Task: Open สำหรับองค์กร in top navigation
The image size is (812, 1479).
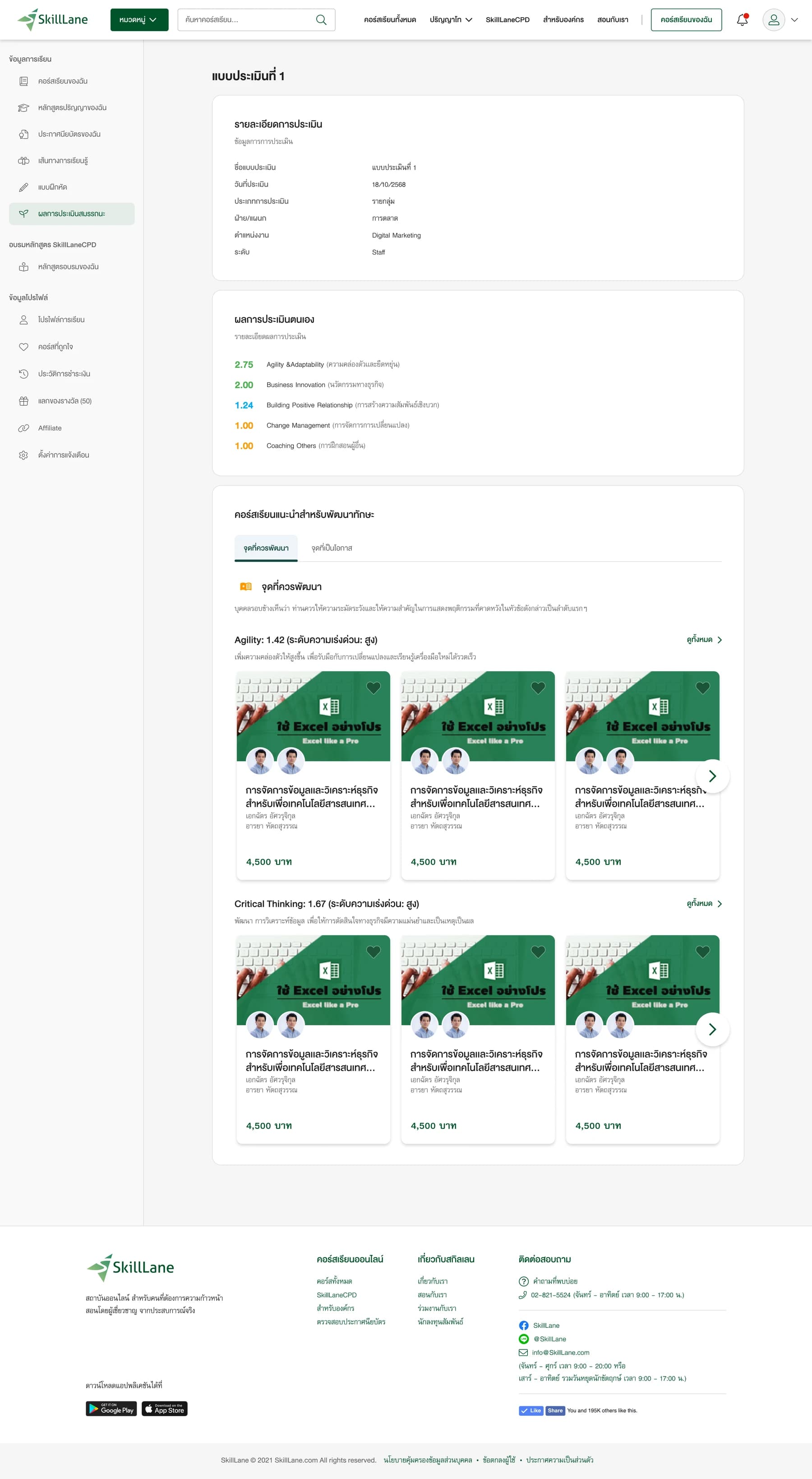Action: pyautogui.click(x=563, y=19)
